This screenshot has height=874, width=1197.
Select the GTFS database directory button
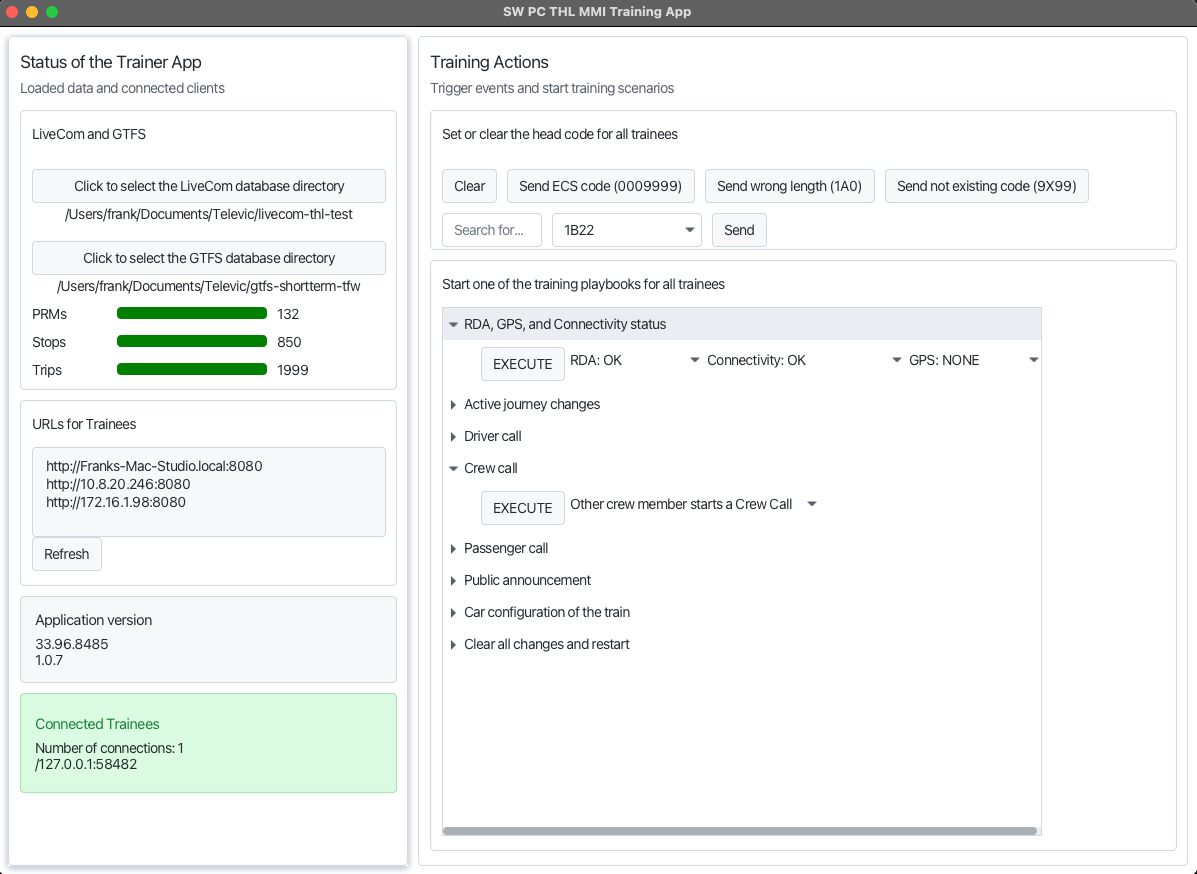(209, 258)
